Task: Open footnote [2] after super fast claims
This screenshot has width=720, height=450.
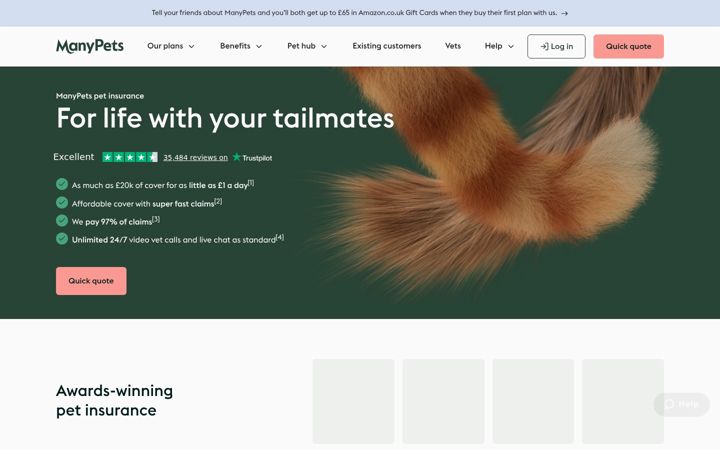Action: (218, 201)
